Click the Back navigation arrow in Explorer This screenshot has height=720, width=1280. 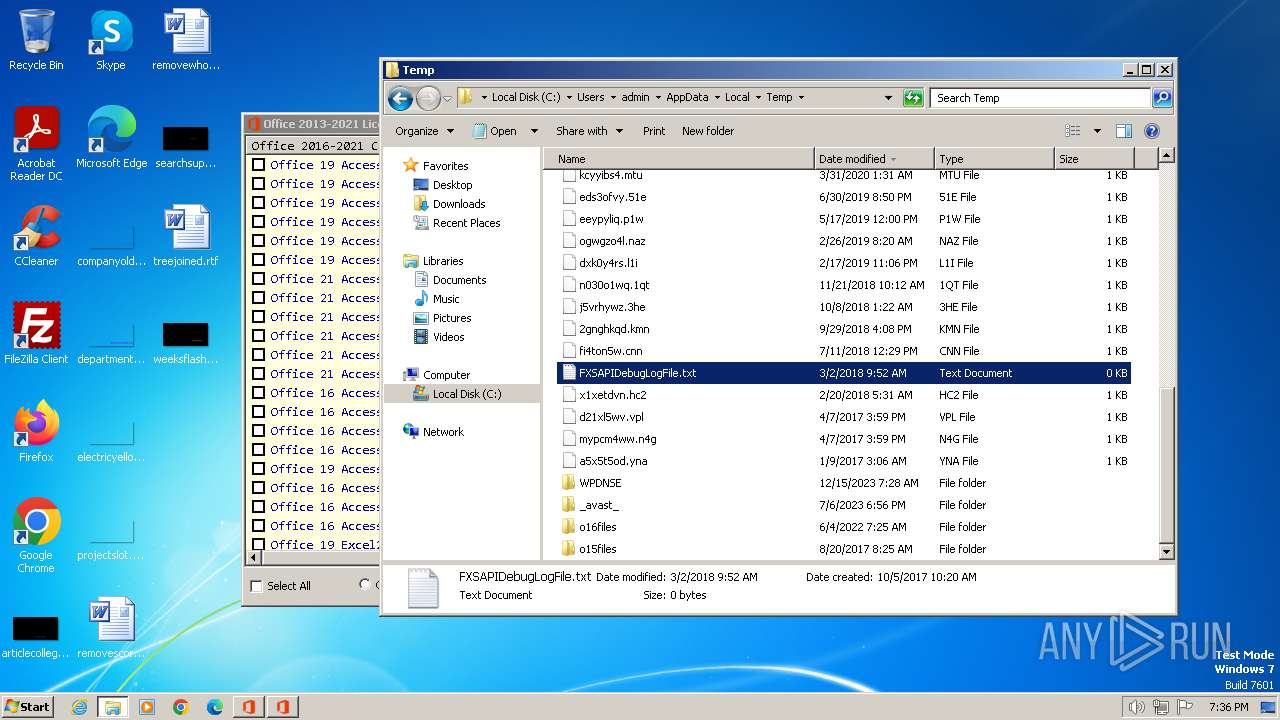tap(400, 98)
